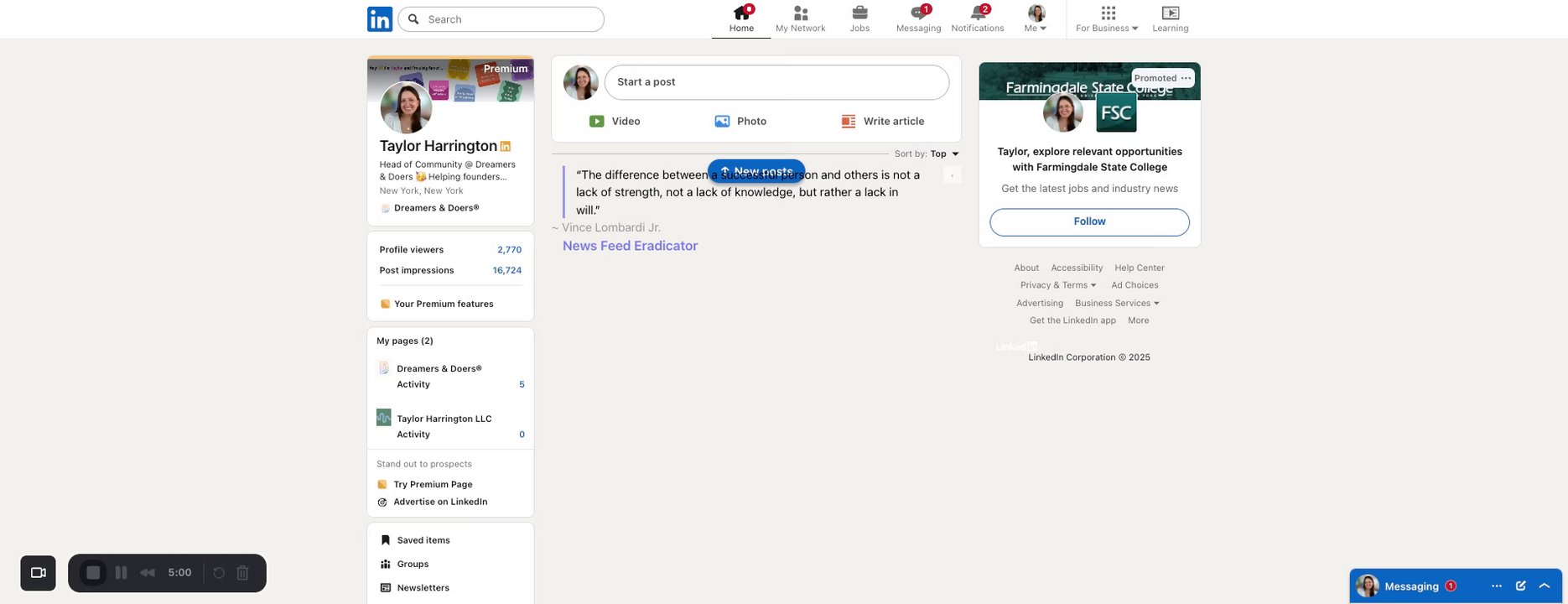Delete the recording with trash icon
The image size is (1568, 604).
pyautogui.click(x=242, y=573)
